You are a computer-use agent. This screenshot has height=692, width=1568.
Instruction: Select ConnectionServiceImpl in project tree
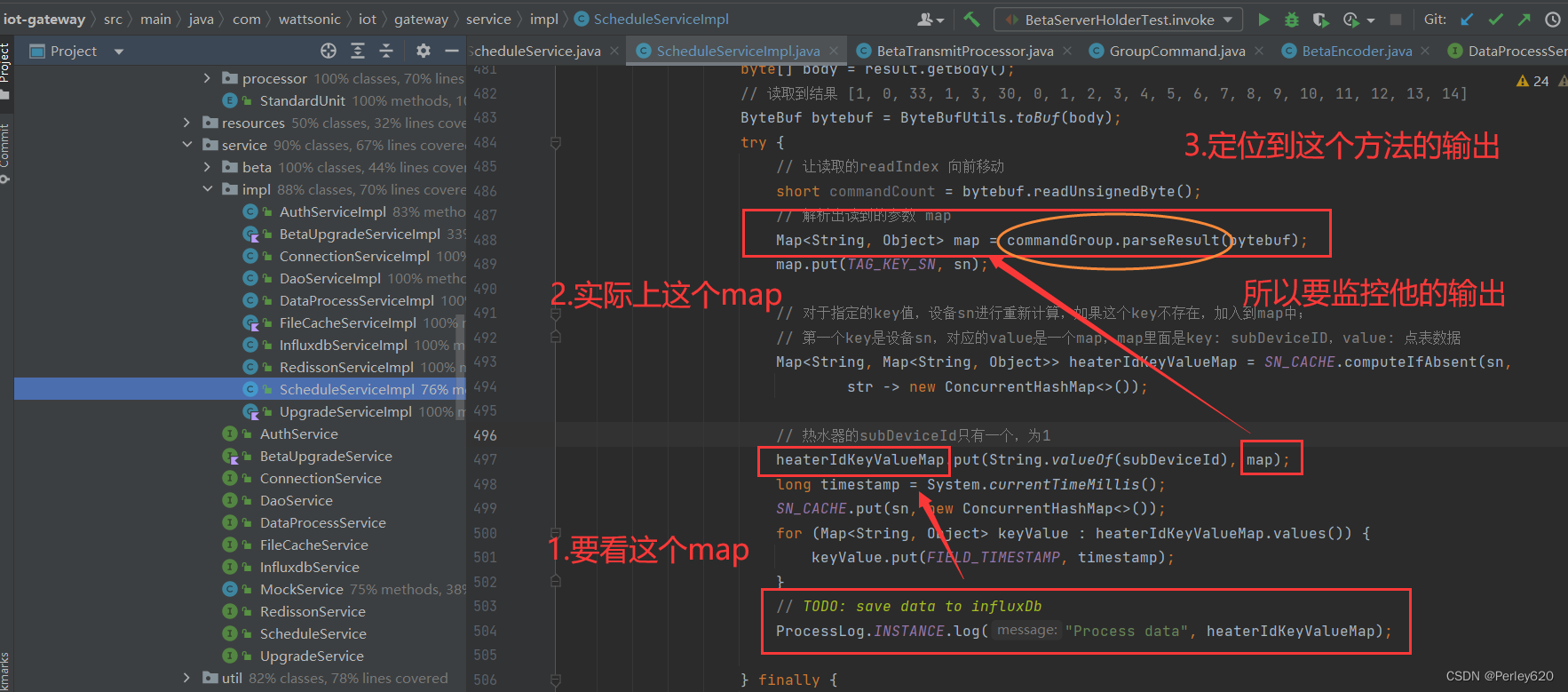(354, 256)
